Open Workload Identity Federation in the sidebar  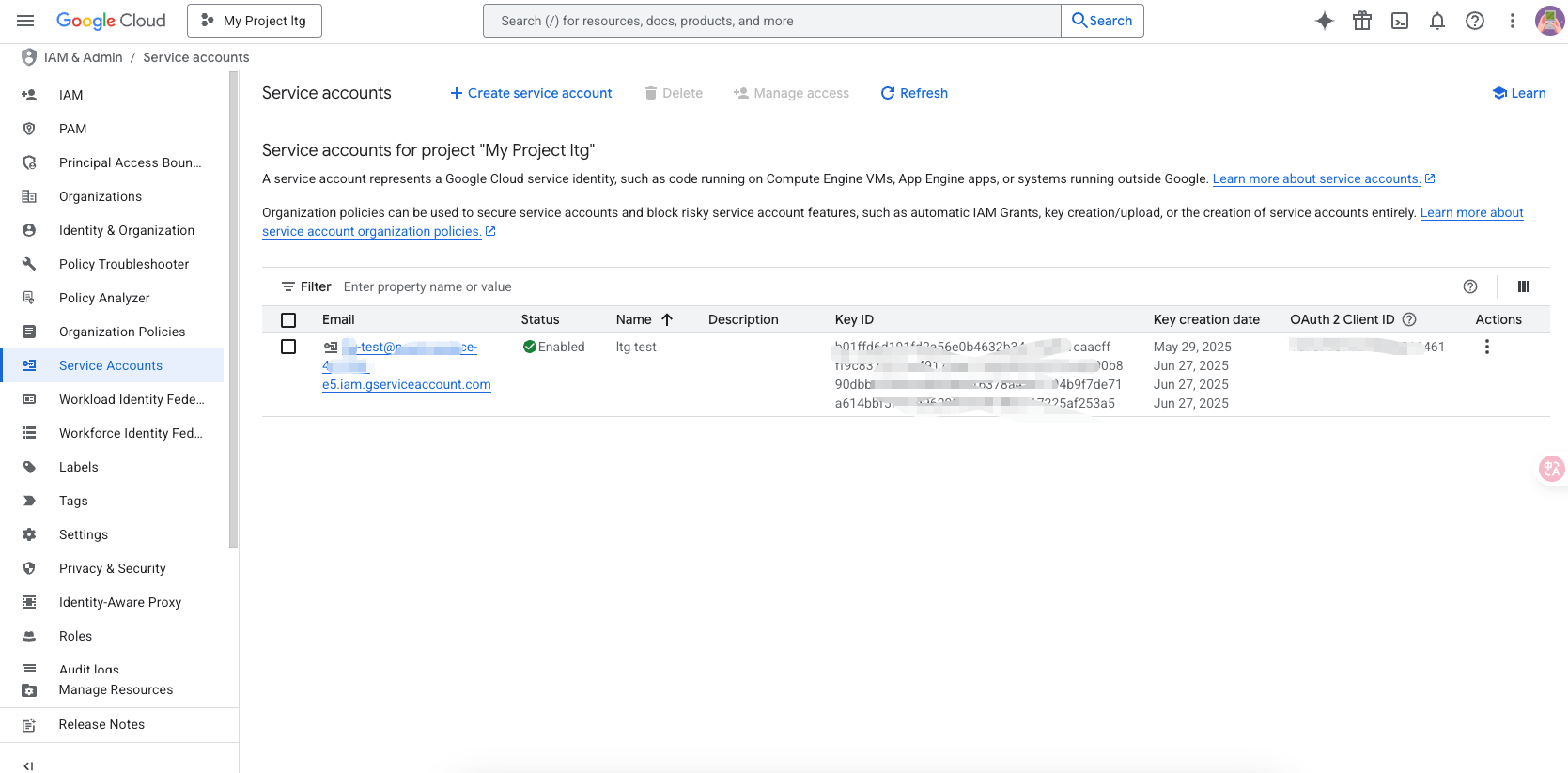click(x=131, y=399)
